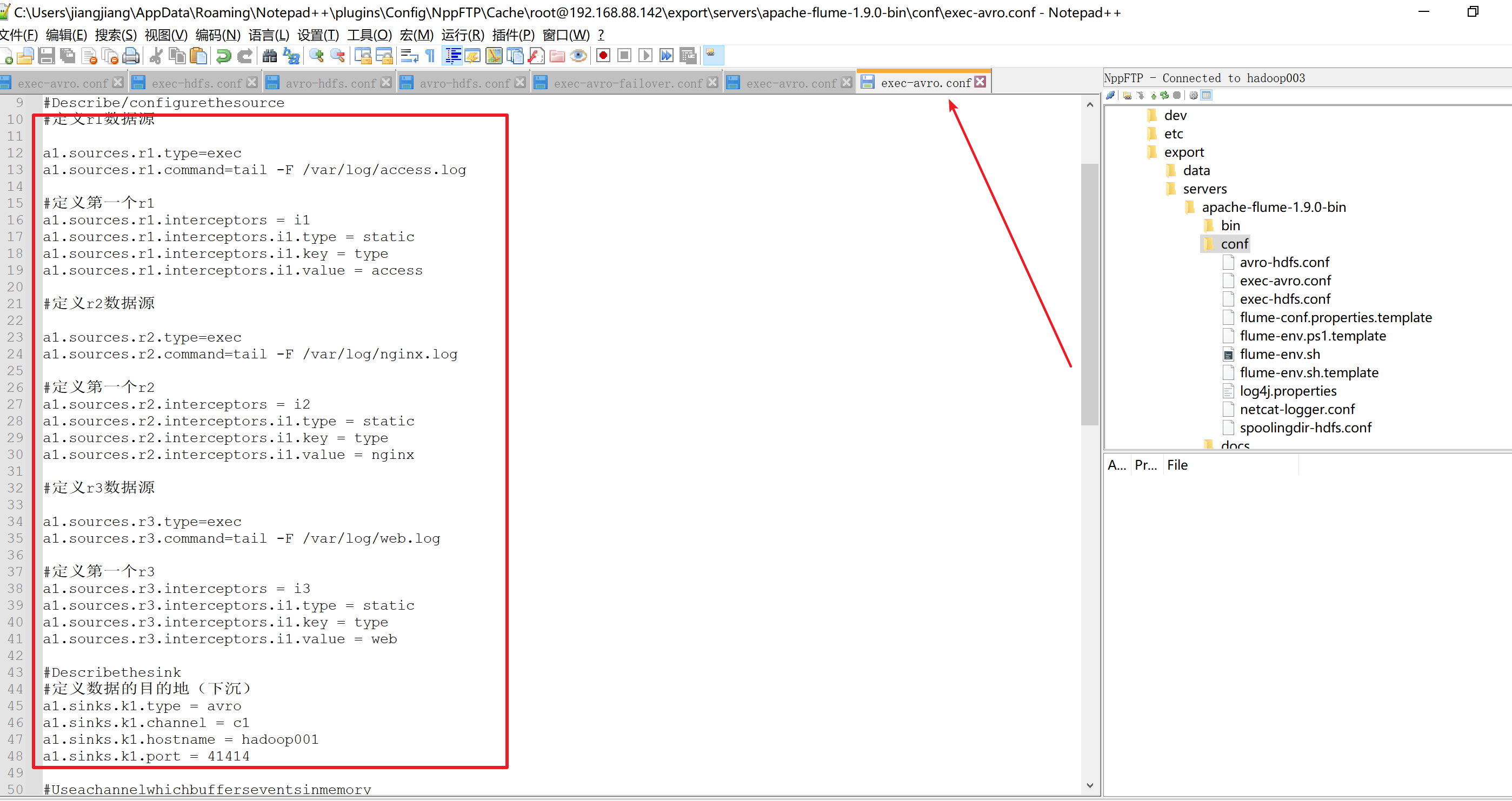The image size is (1512, 801).
Task: Open the 插件(P) menu
Action: 513,35
